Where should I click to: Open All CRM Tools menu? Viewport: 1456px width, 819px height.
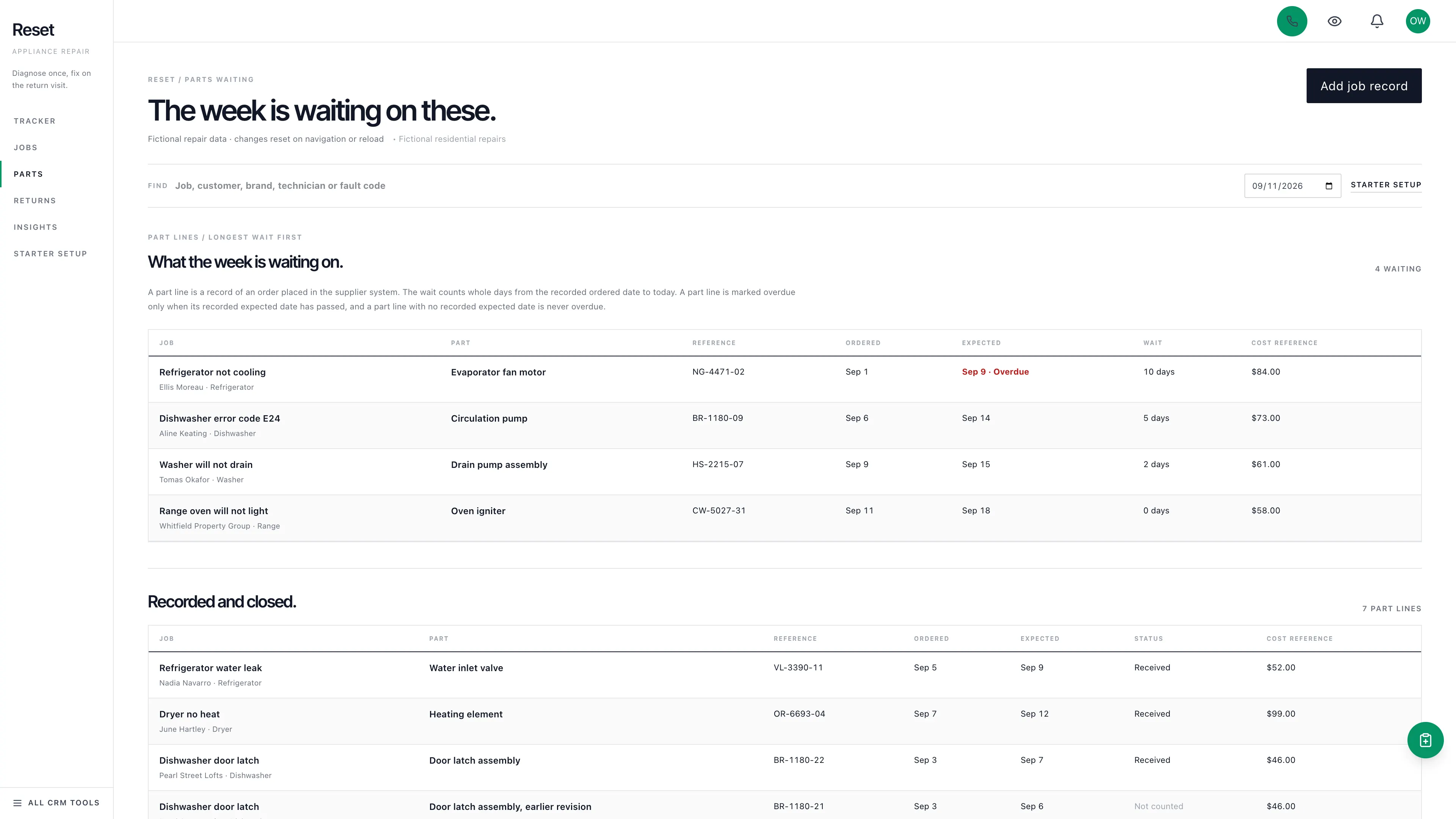coord(56,803)
